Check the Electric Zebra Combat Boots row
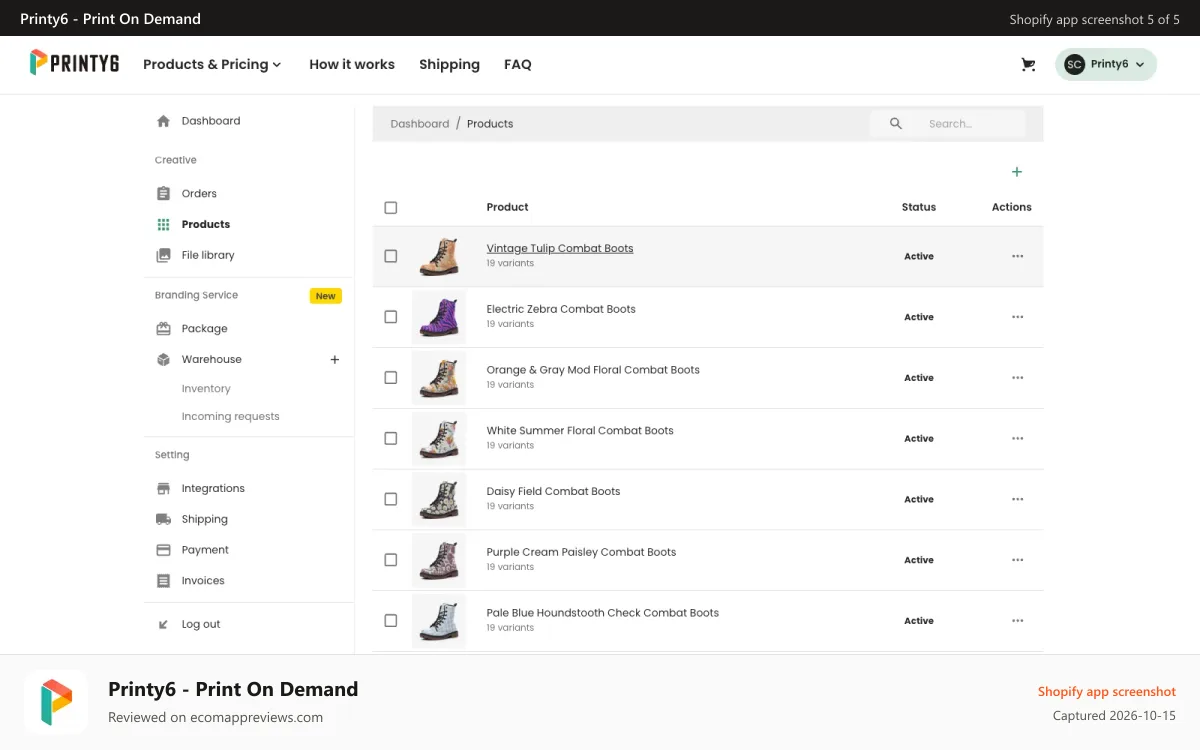Image resolution: width=1200 pixels, height=750 pixels. [391, 317]
